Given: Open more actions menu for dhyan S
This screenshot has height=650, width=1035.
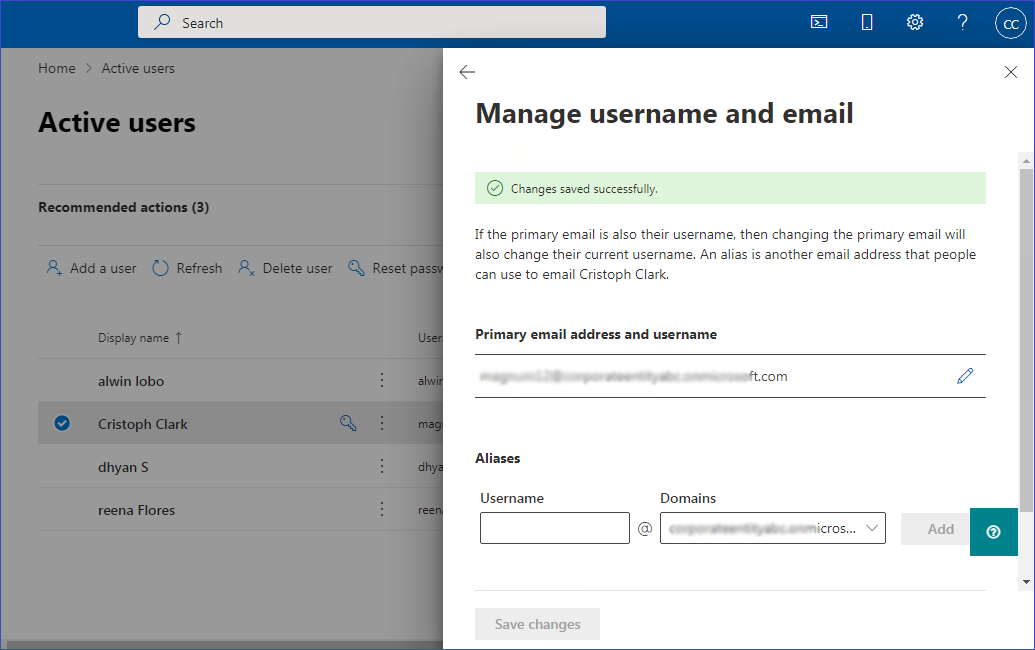Looking at the screenshot, I should tap(382, 466).
